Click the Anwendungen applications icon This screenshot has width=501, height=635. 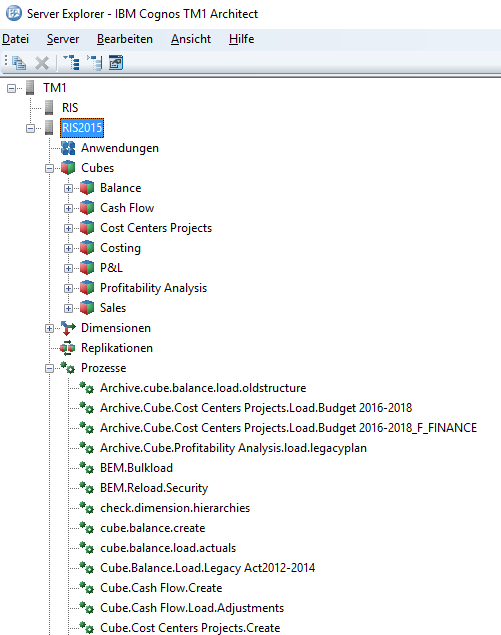coord(68,148)
